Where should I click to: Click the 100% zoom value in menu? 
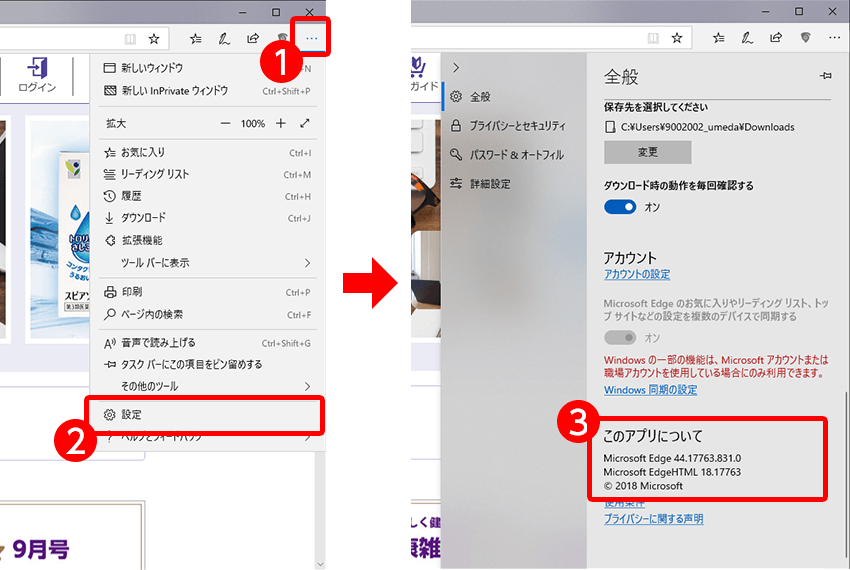pos(253,124)
